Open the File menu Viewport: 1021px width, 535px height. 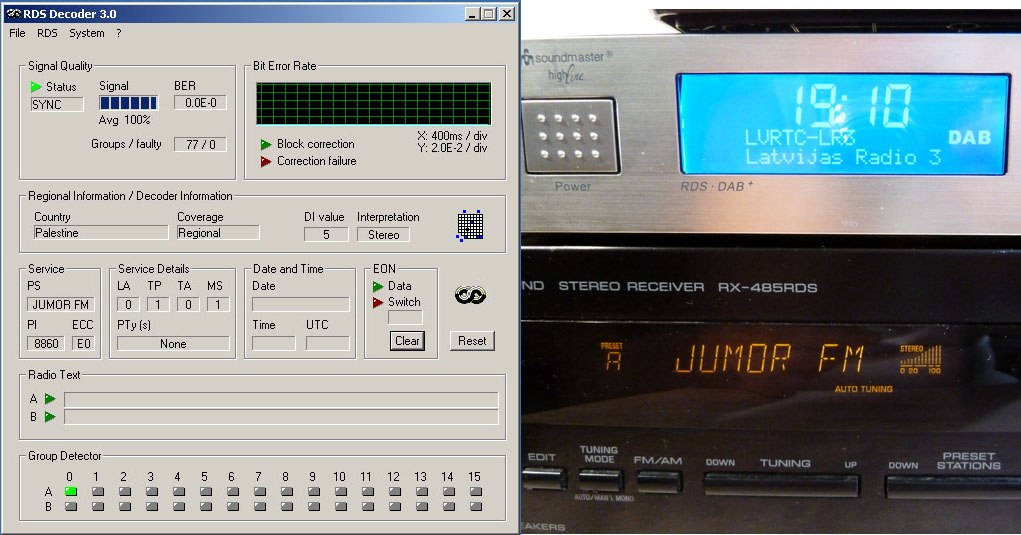coord(17,33)
